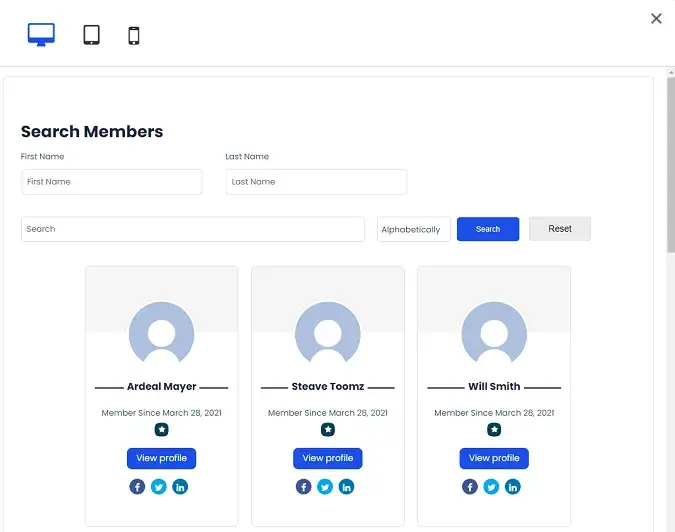
Task: Switch to desktop preview mode
Action: [x=41, y=35]
